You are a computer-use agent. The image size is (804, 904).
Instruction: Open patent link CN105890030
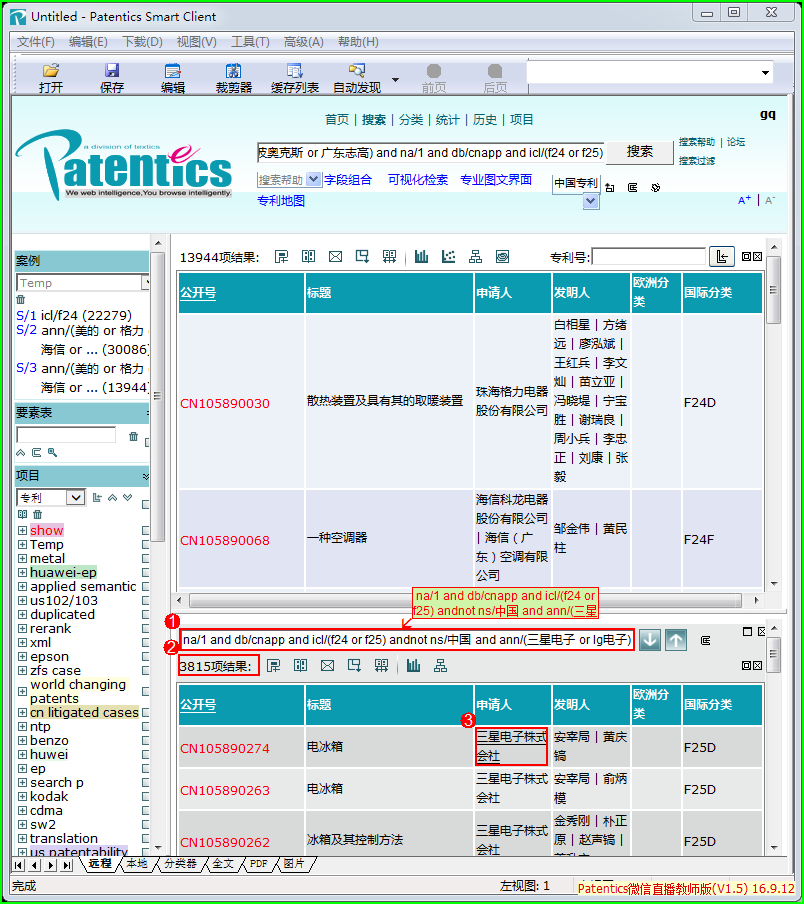(x=225, y=403)
